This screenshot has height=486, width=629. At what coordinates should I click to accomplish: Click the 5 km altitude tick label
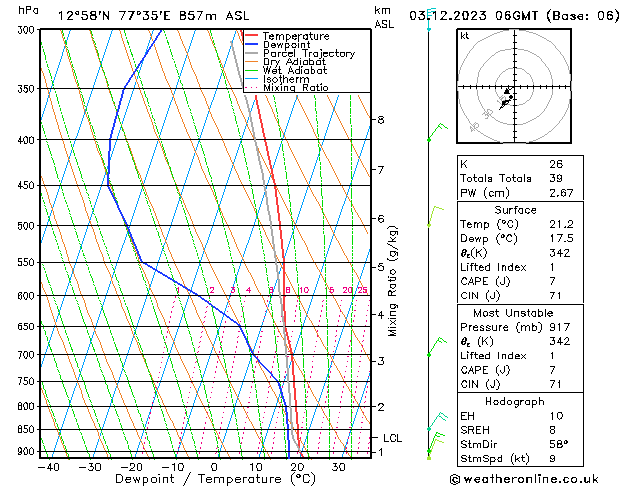(381, 267)
